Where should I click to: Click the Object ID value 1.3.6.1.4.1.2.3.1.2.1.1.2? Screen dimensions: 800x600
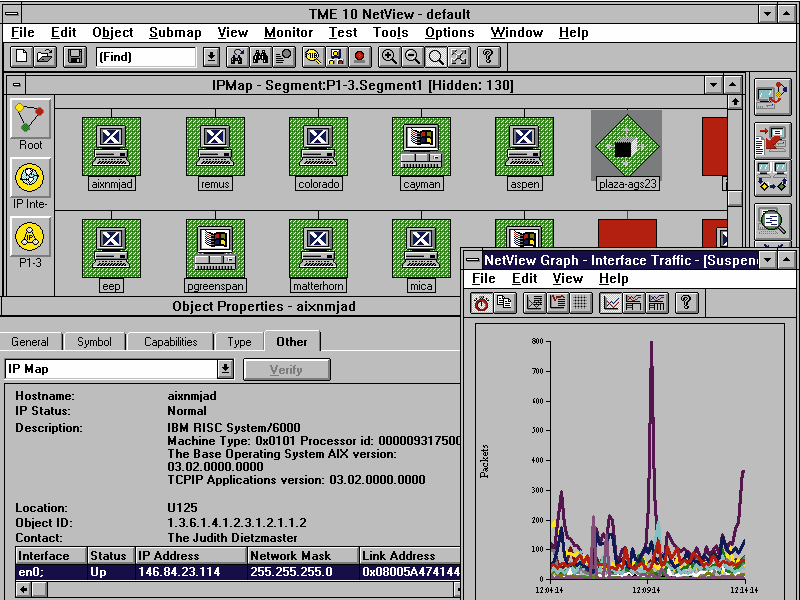click(x=237, y=523)
